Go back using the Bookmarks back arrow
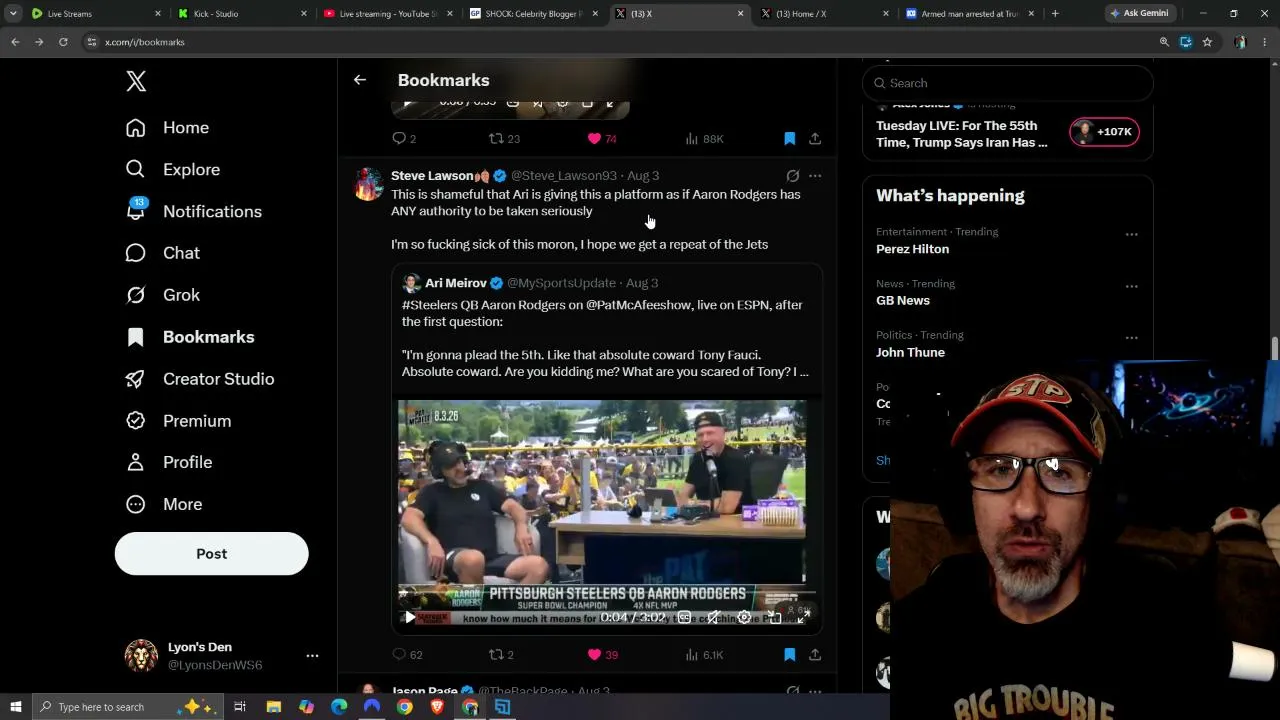 [x=360, y=80]
